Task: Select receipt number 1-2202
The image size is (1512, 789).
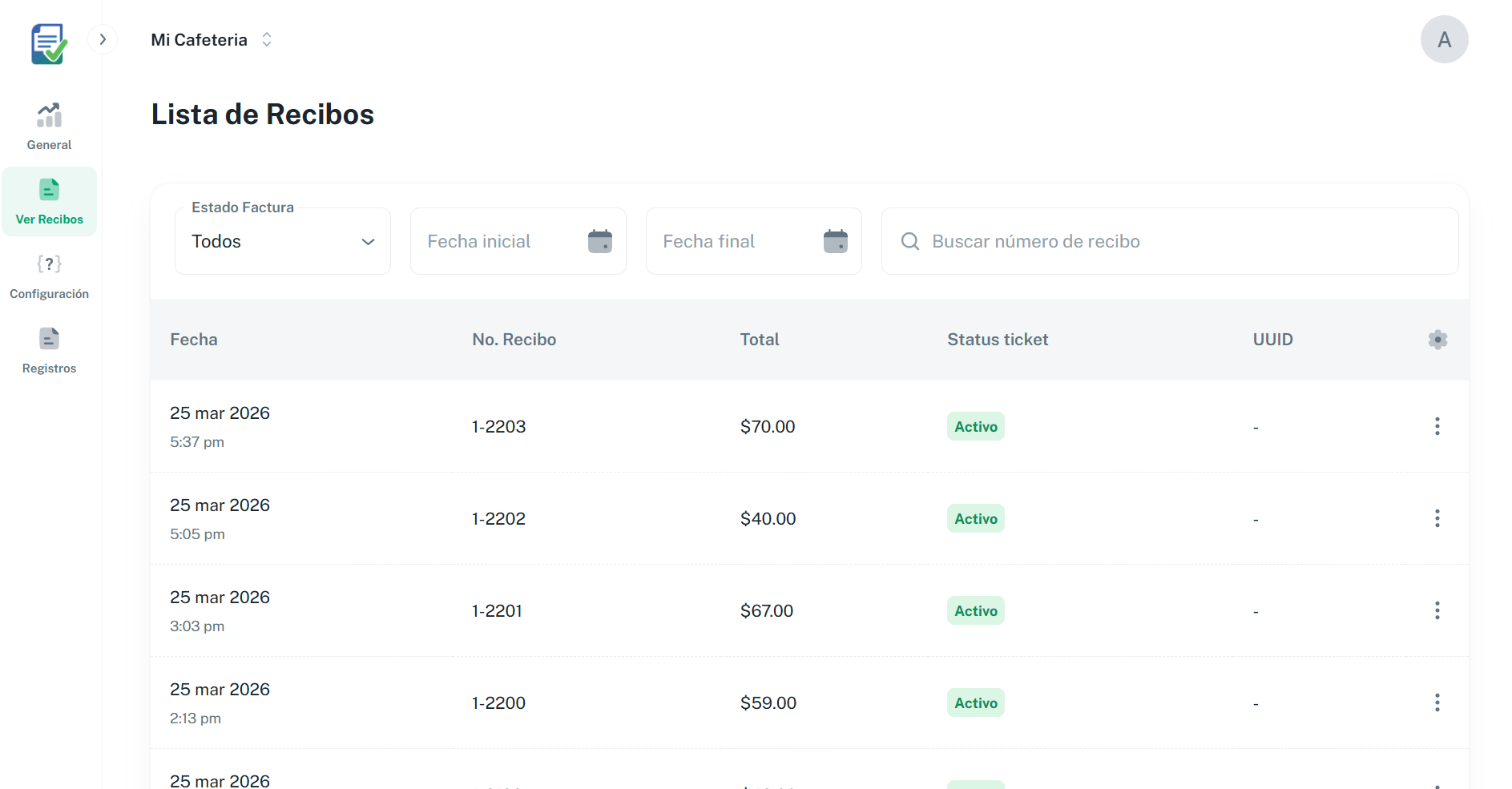Action: [498, 518]
